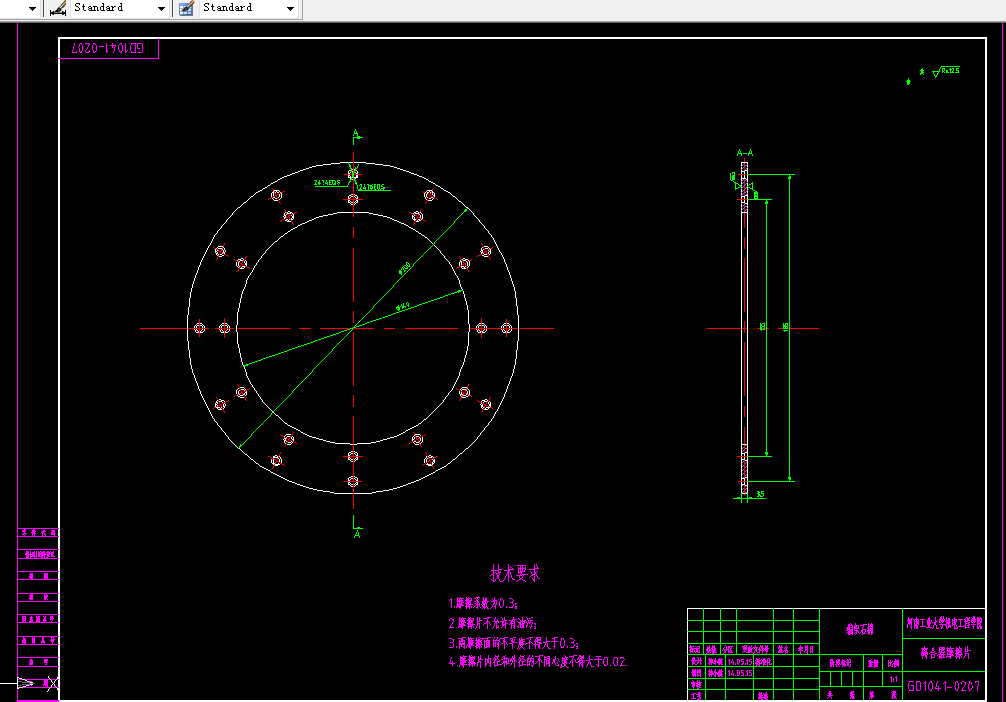1006x702 pixels.
Task: Click the Table Style brush icon
Action: point(186,8)
